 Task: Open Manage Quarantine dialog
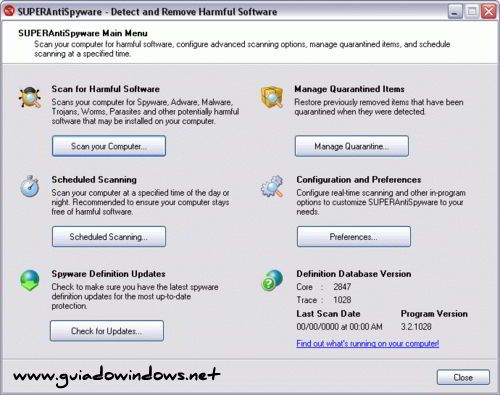click(352, 146)
